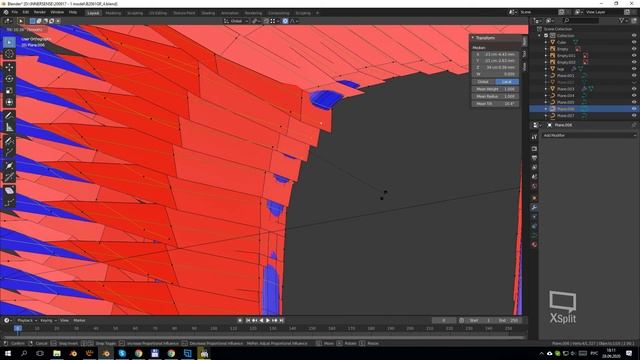Viewport: 640px width, 360px height.
Task: Hide Plane.001 using its eye icon
Action: pyautogui.click(x=634, y=76)
